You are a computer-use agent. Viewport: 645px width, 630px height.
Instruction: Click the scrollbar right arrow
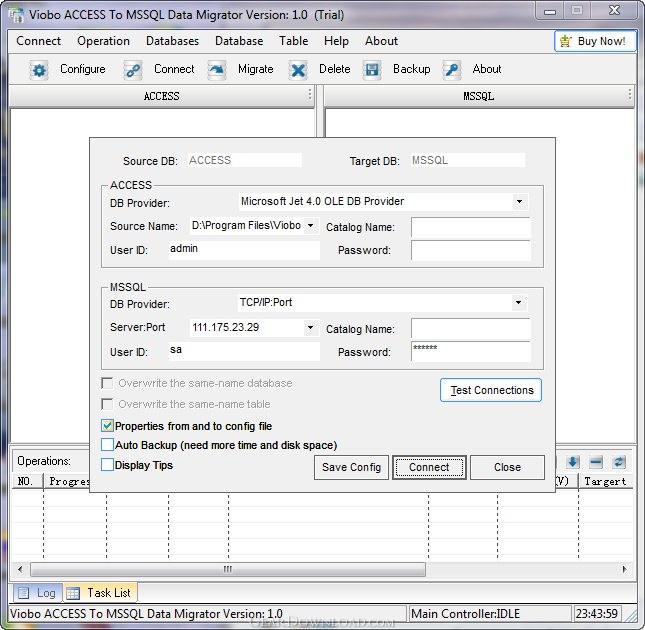coord(624,570)
